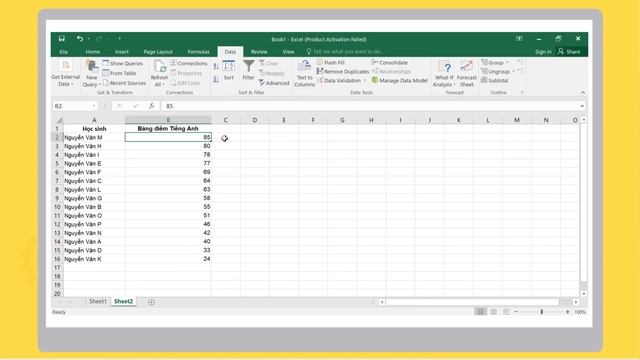This screenshot has width=640, height=360.
Task: Open the Ungroup dropdown
Action: pos(498,71)
